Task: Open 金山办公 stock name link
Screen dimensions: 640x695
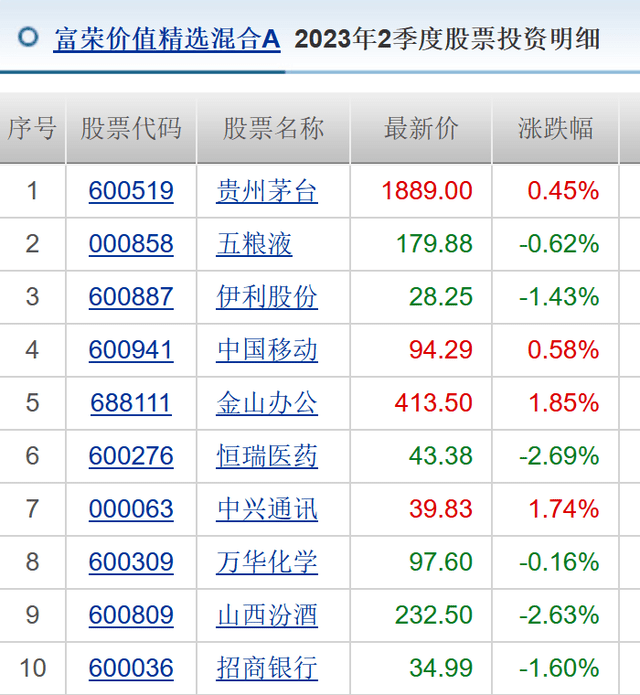Action: click(267, 403)
